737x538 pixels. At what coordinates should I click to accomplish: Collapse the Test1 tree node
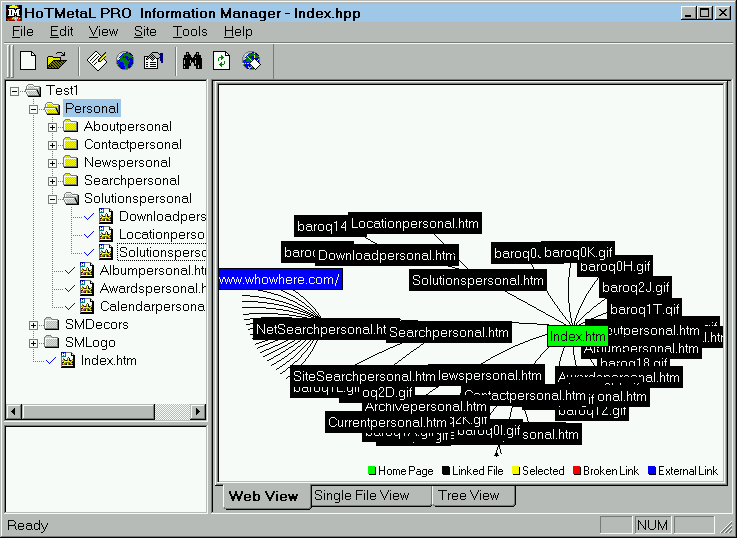click(15, 91)
